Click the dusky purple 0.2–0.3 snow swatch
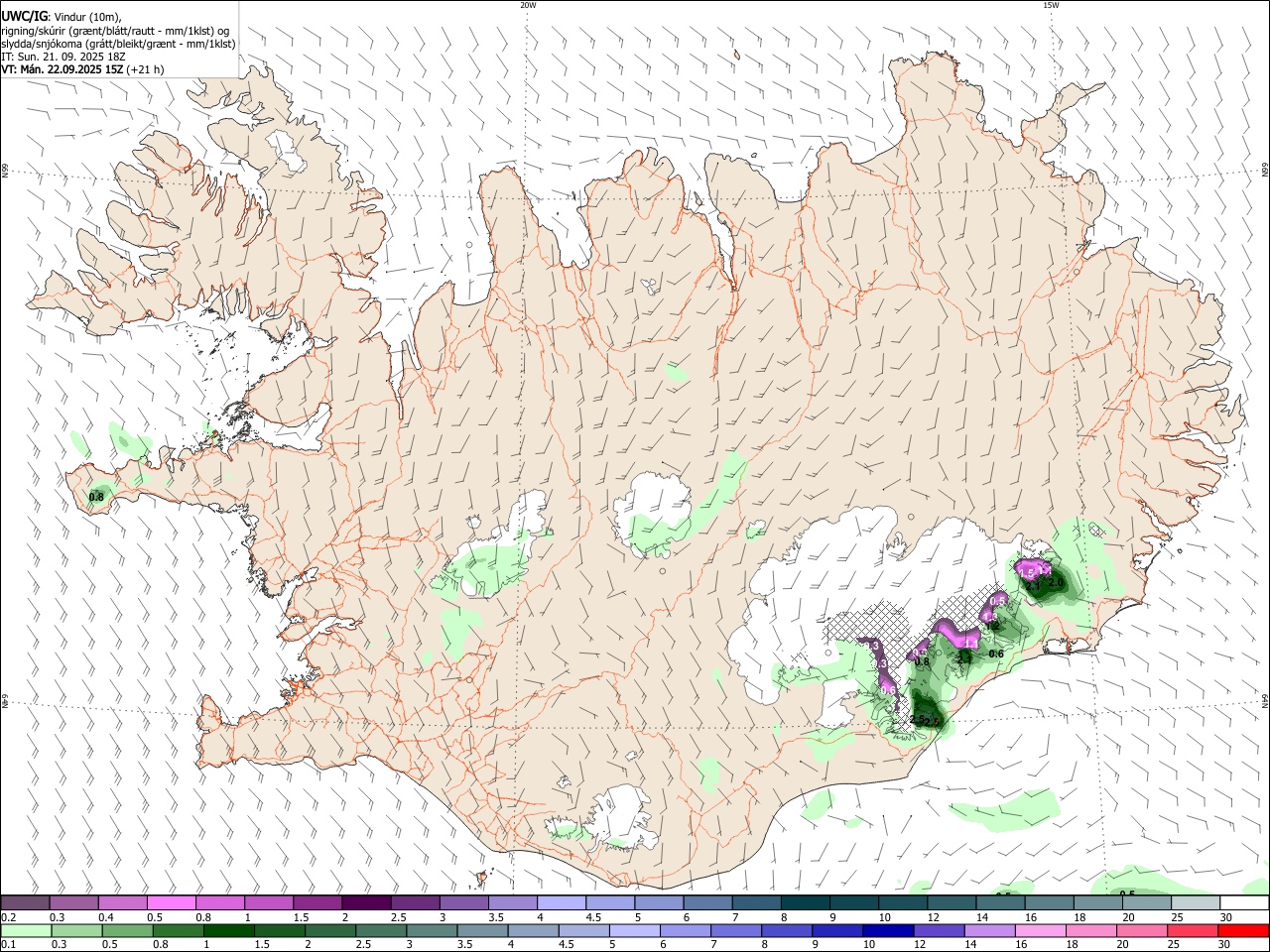 pyautogui.click(x=25, y=903)
